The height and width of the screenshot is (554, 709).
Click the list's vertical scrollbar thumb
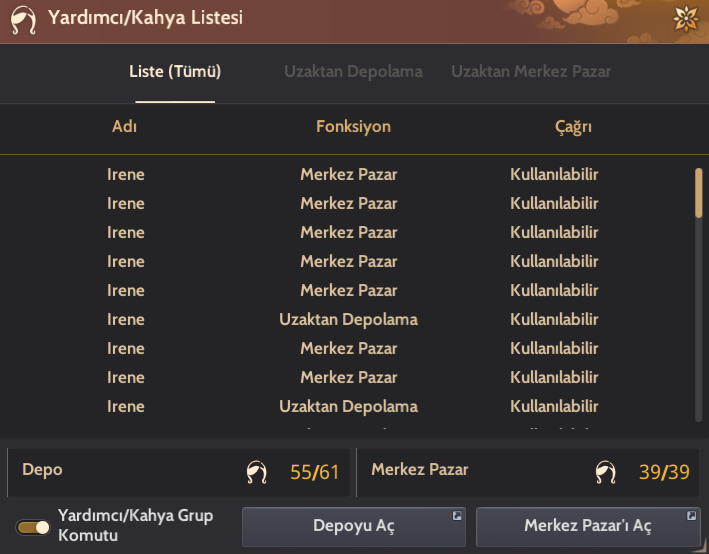click(x=698, y=192)
